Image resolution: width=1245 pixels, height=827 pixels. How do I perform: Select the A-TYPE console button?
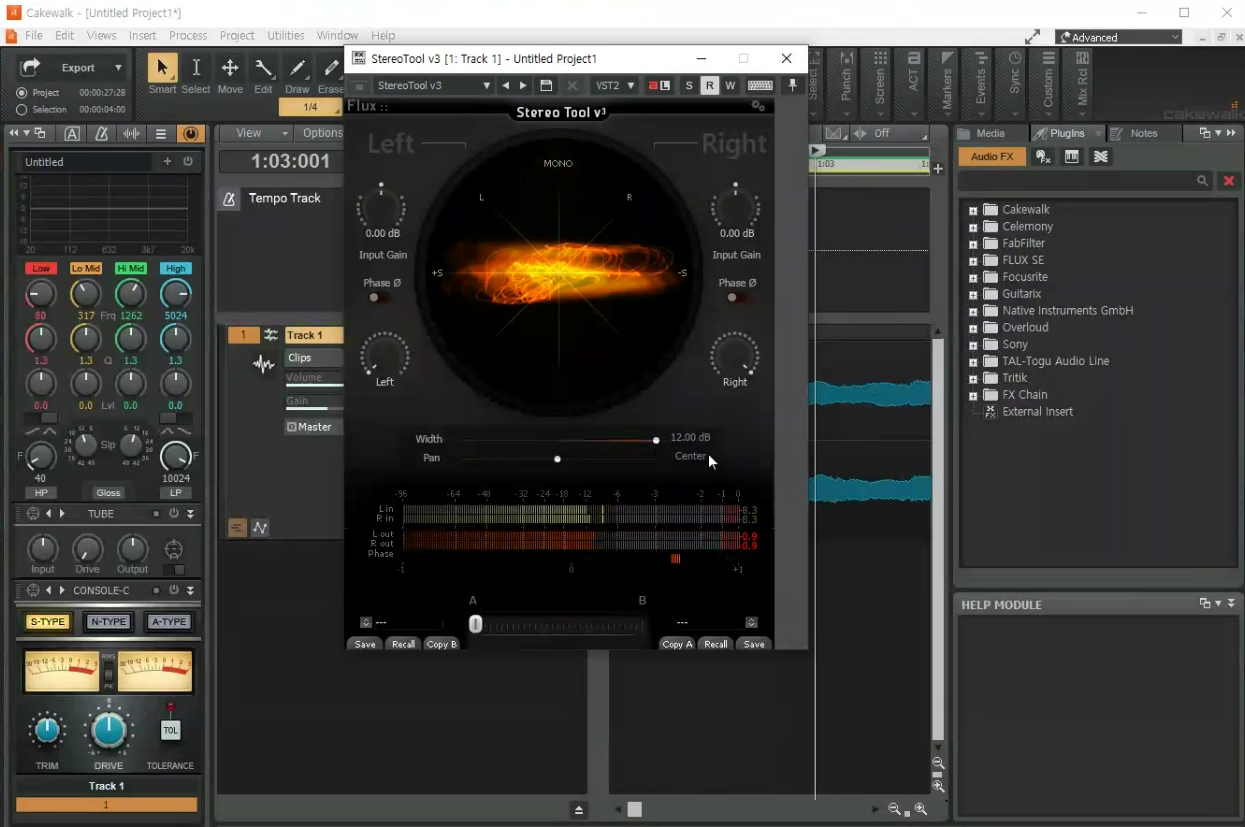coord(169,622)
